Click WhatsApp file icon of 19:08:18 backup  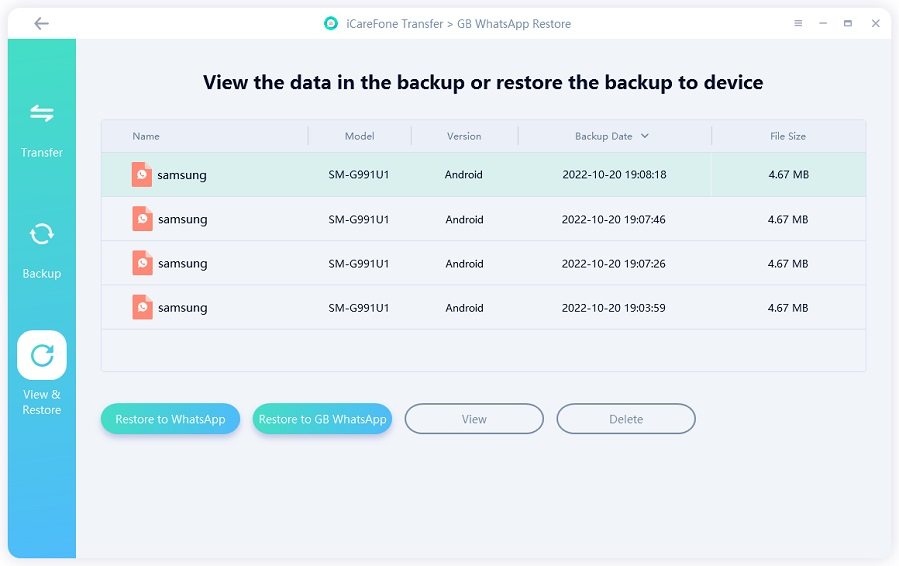[x=142, y=174]
